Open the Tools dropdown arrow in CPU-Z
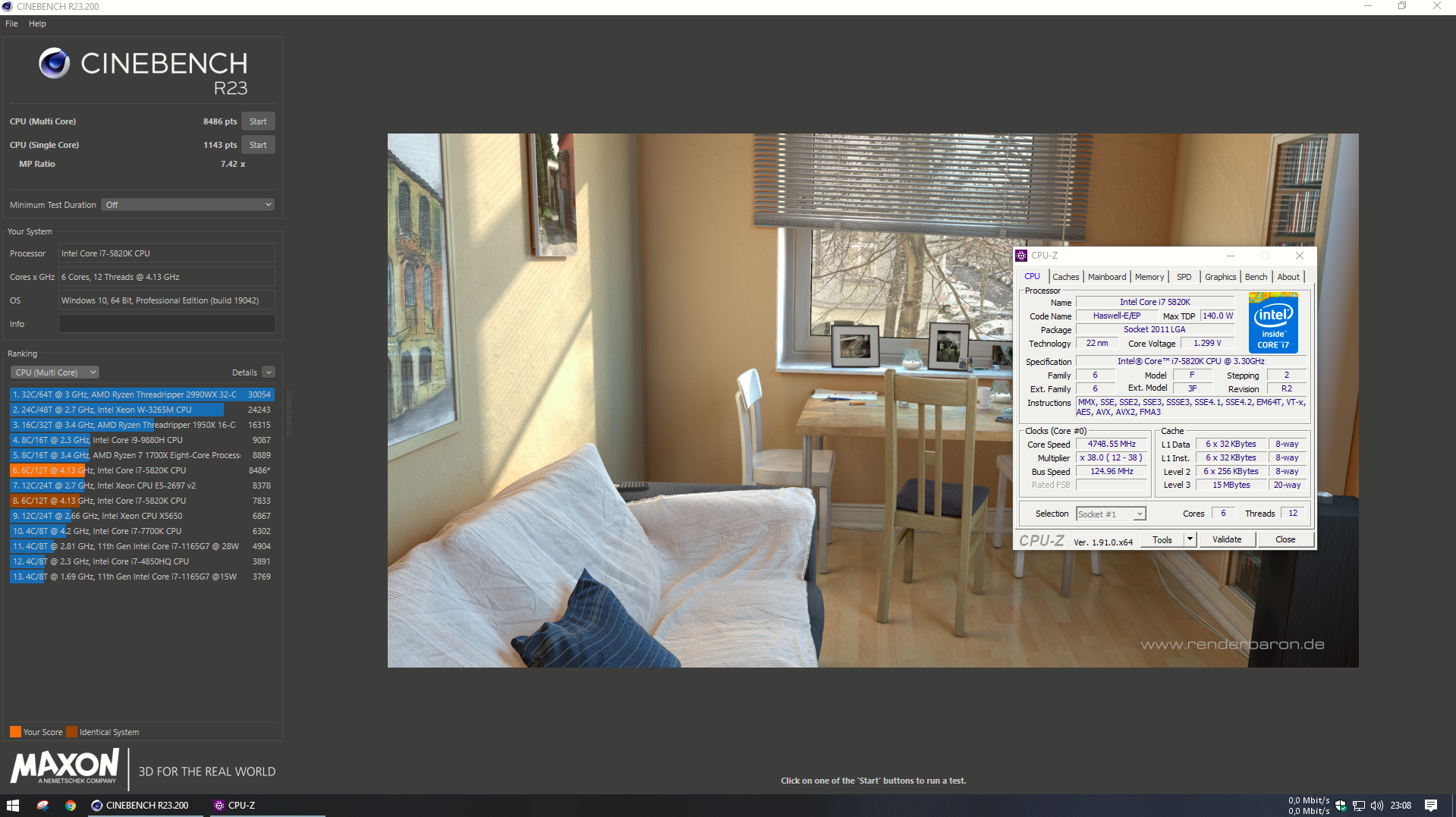The height and width of the screenshot is (817, 1456). click(1190, 540)
